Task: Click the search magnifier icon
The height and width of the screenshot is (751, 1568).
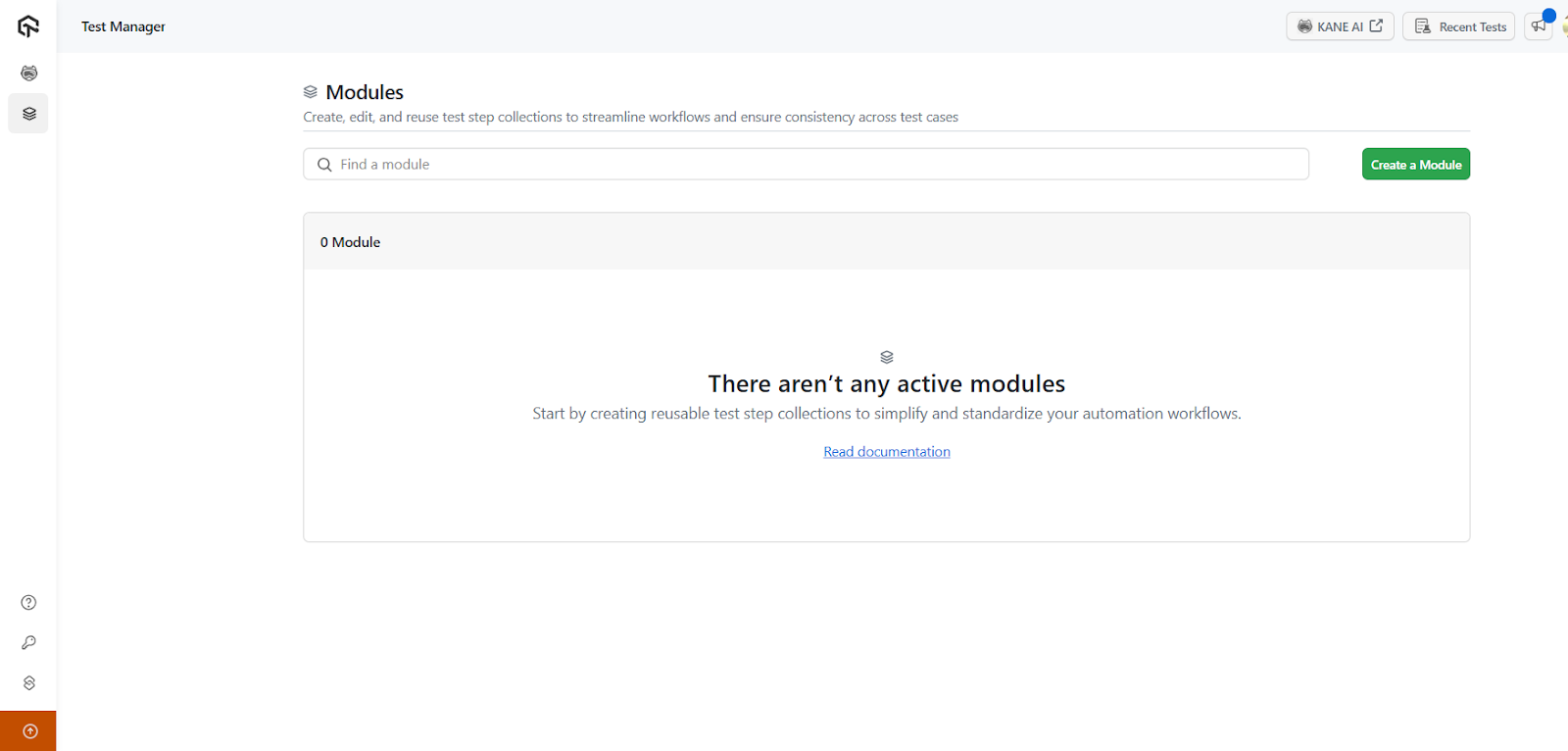Action: pos(324,165)
